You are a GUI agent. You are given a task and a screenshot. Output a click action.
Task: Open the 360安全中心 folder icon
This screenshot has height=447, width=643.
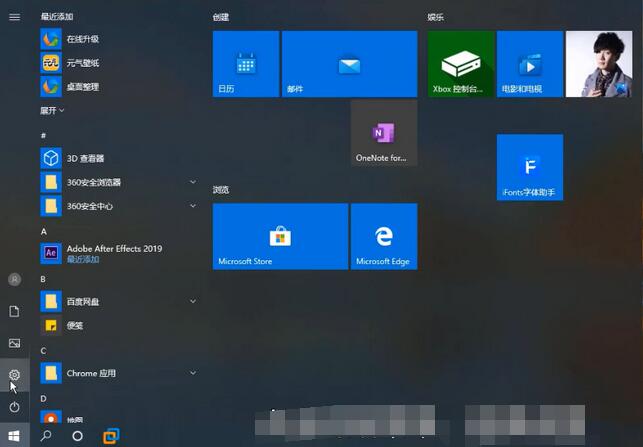click(x=51, y=206)
